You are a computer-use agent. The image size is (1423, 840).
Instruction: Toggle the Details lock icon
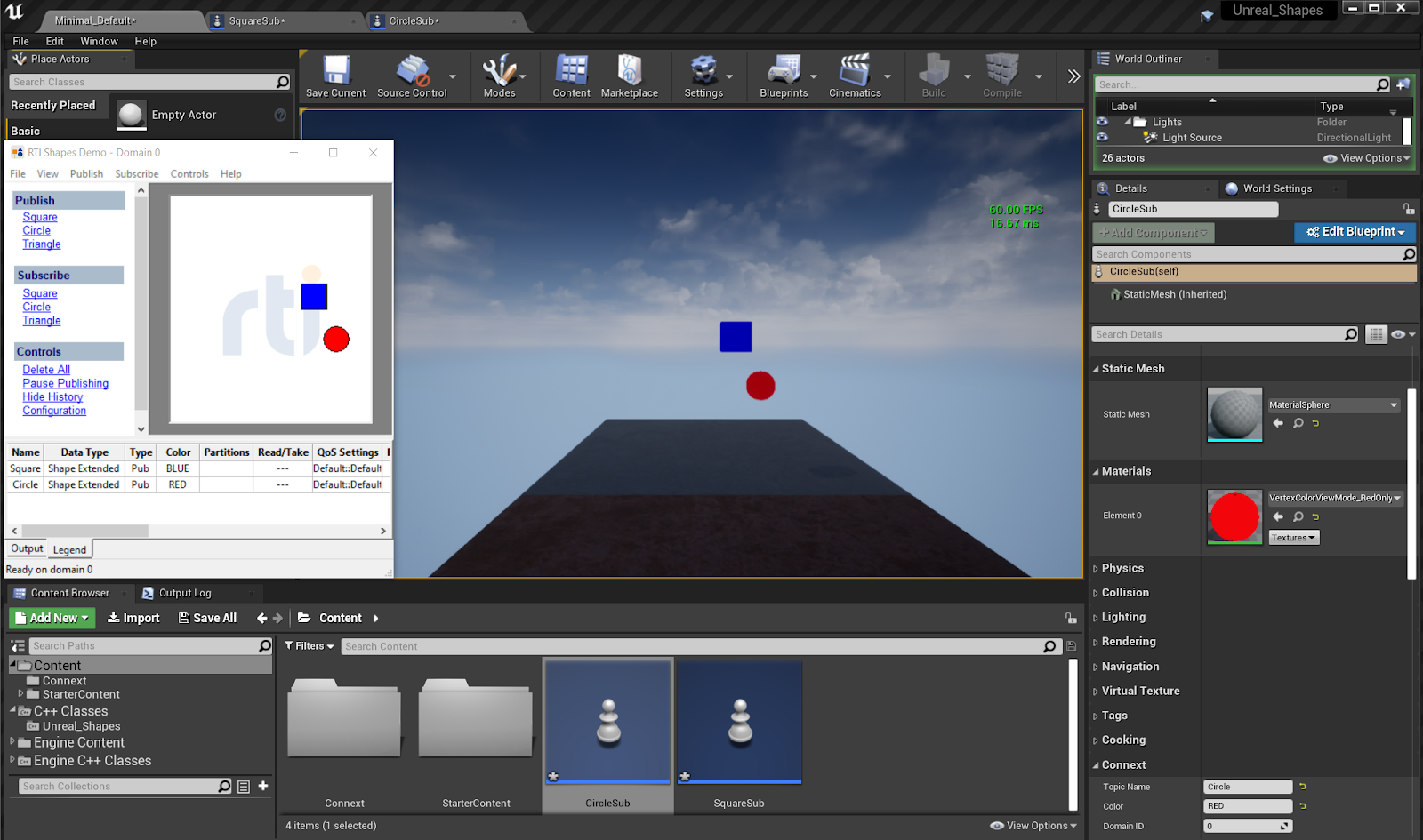[x=1409, y=209]
